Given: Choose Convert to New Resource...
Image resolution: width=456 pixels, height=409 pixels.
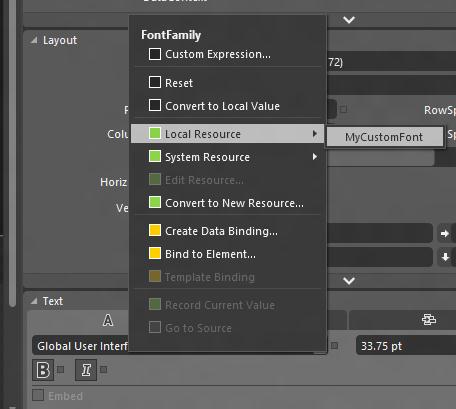Looking at the screenshot, I should pyautogui.click(x=227, y=203).
